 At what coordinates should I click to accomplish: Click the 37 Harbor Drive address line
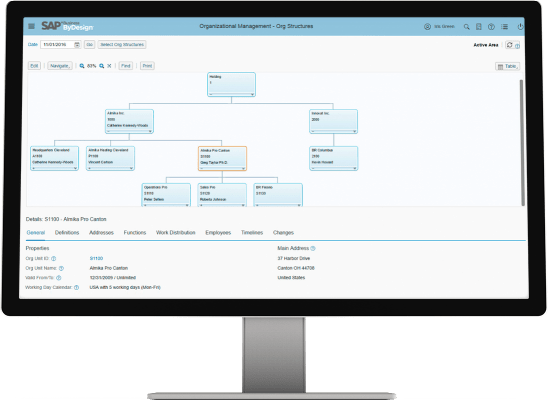(x=294, y=259)
